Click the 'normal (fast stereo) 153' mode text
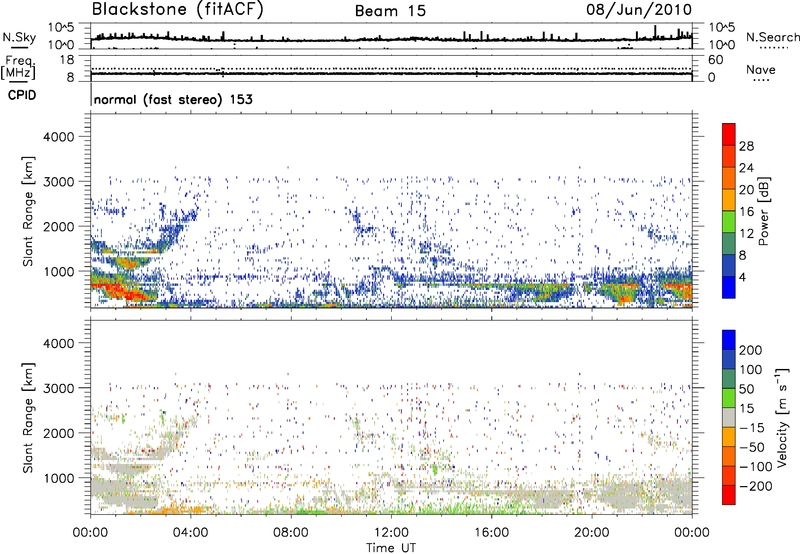The image size is (800, 554). (173, 100)
